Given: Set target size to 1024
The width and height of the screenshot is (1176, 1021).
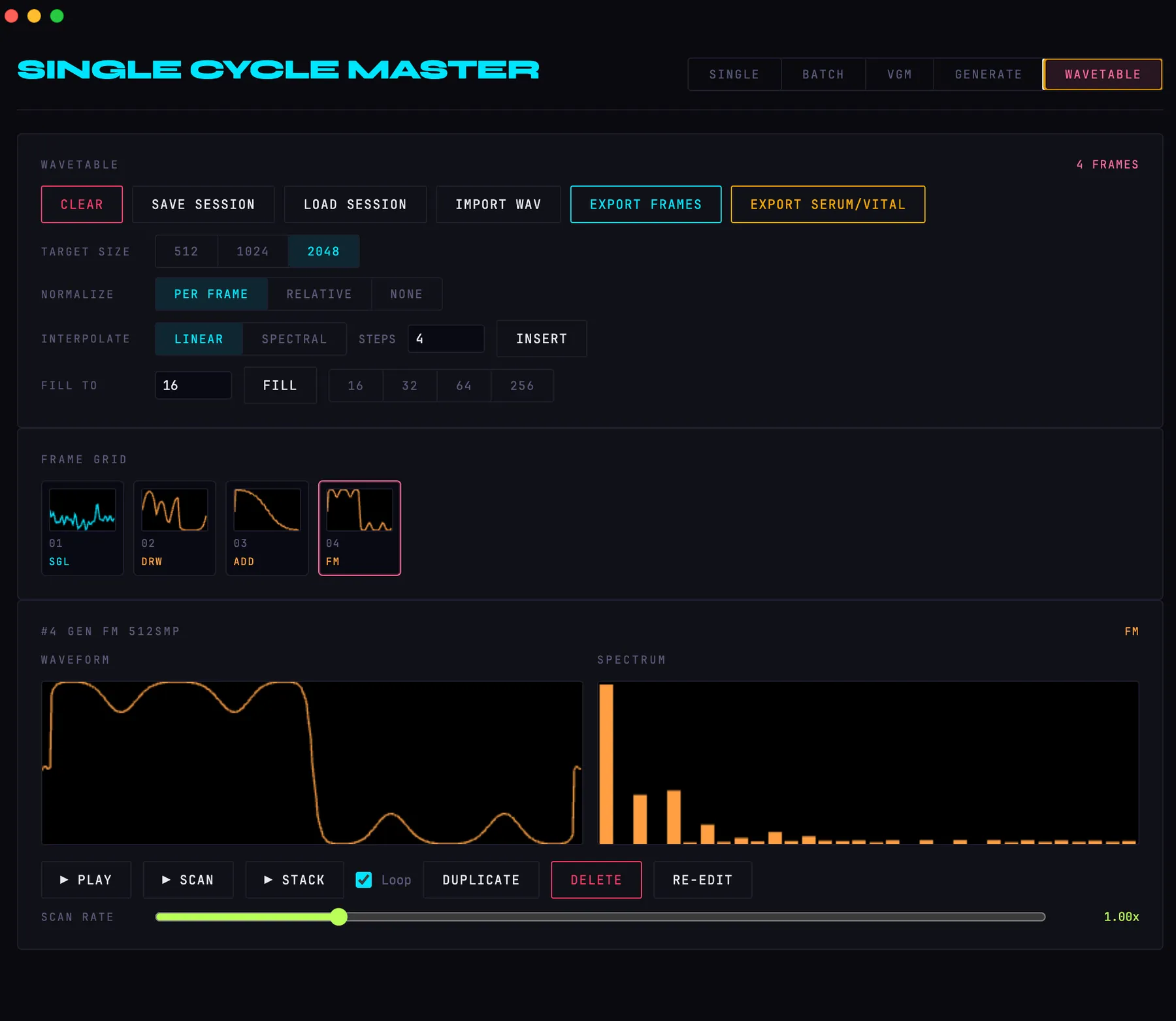Looking at the screenshot, I should tap(253, 251).
